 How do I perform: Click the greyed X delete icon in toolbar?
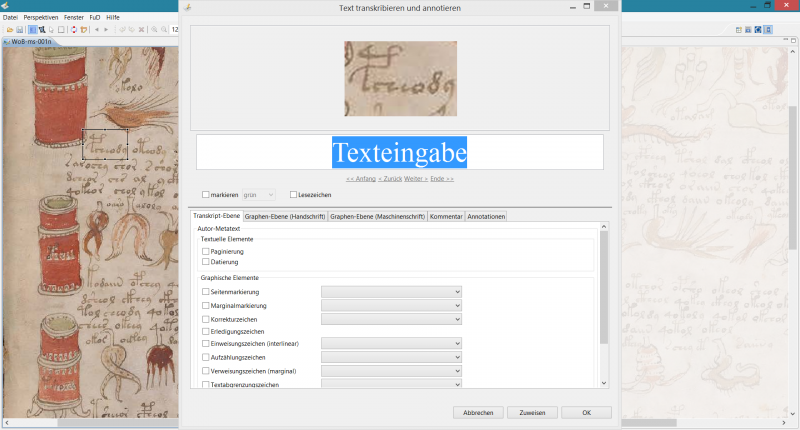point(141,30)
